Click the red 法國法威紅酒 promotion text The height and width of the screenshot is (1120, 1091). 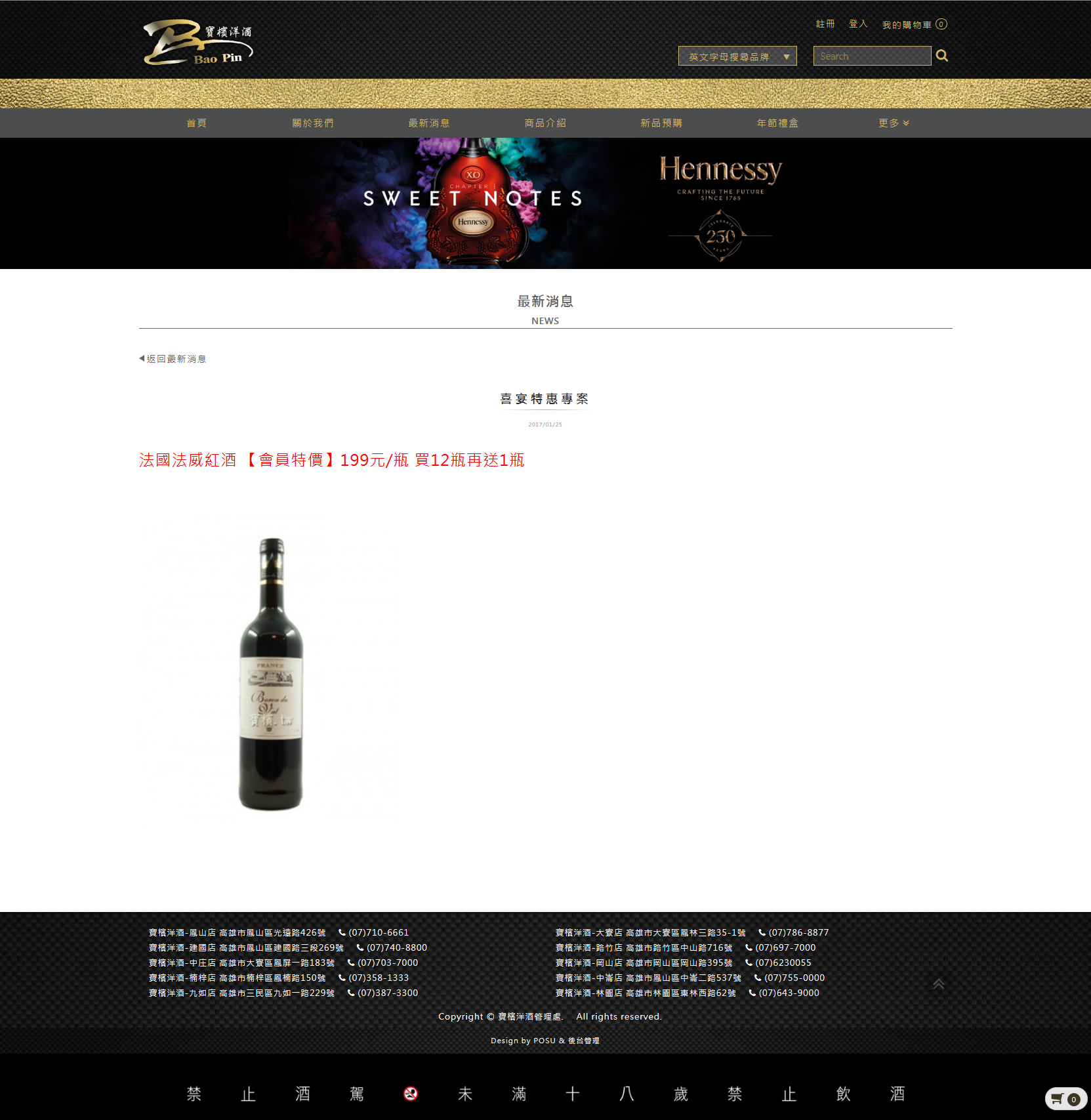point(332,460)
